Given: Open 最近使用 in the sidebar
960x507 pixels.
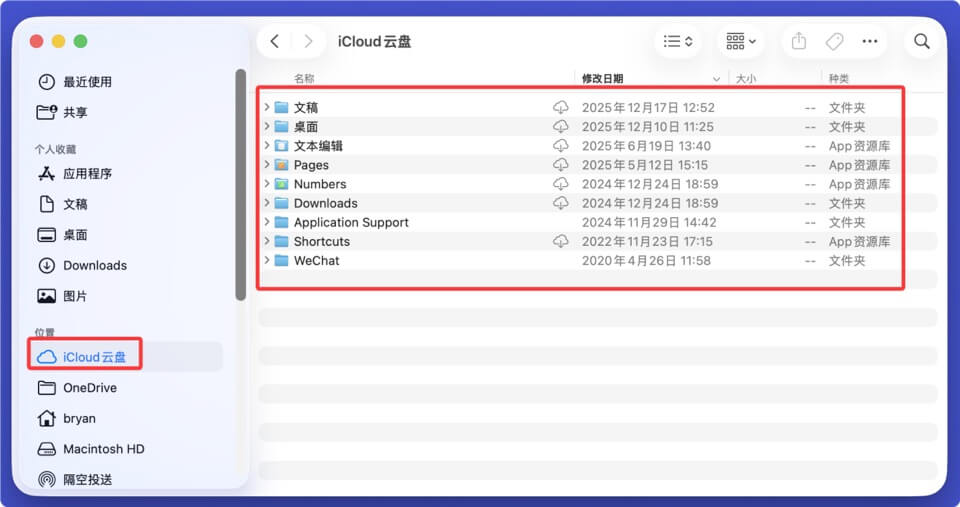Looking at the screenshot, I should tap(87, 82).
